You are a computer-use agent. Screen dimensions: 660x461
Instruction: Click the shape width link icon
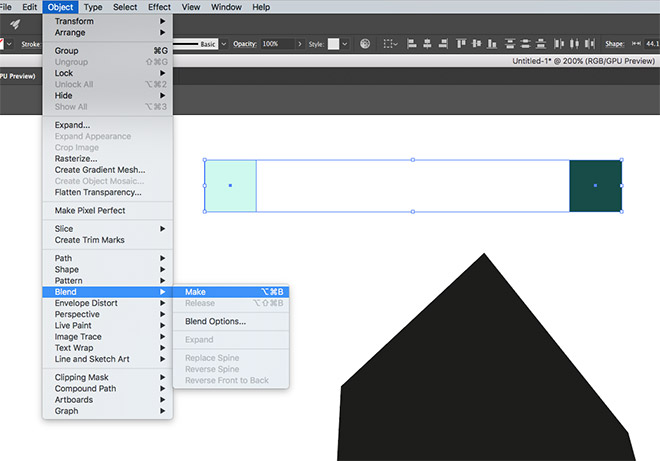coord(637,44)
